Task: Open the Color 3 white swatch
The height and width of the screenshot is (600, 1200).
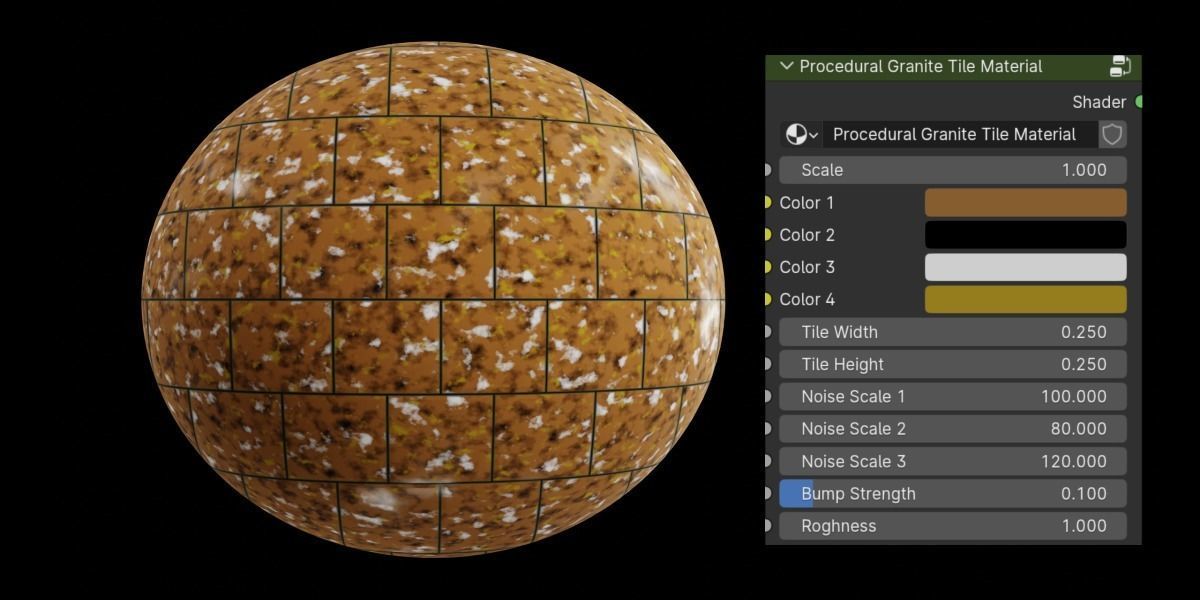Action: click(x=1025, y=267)
